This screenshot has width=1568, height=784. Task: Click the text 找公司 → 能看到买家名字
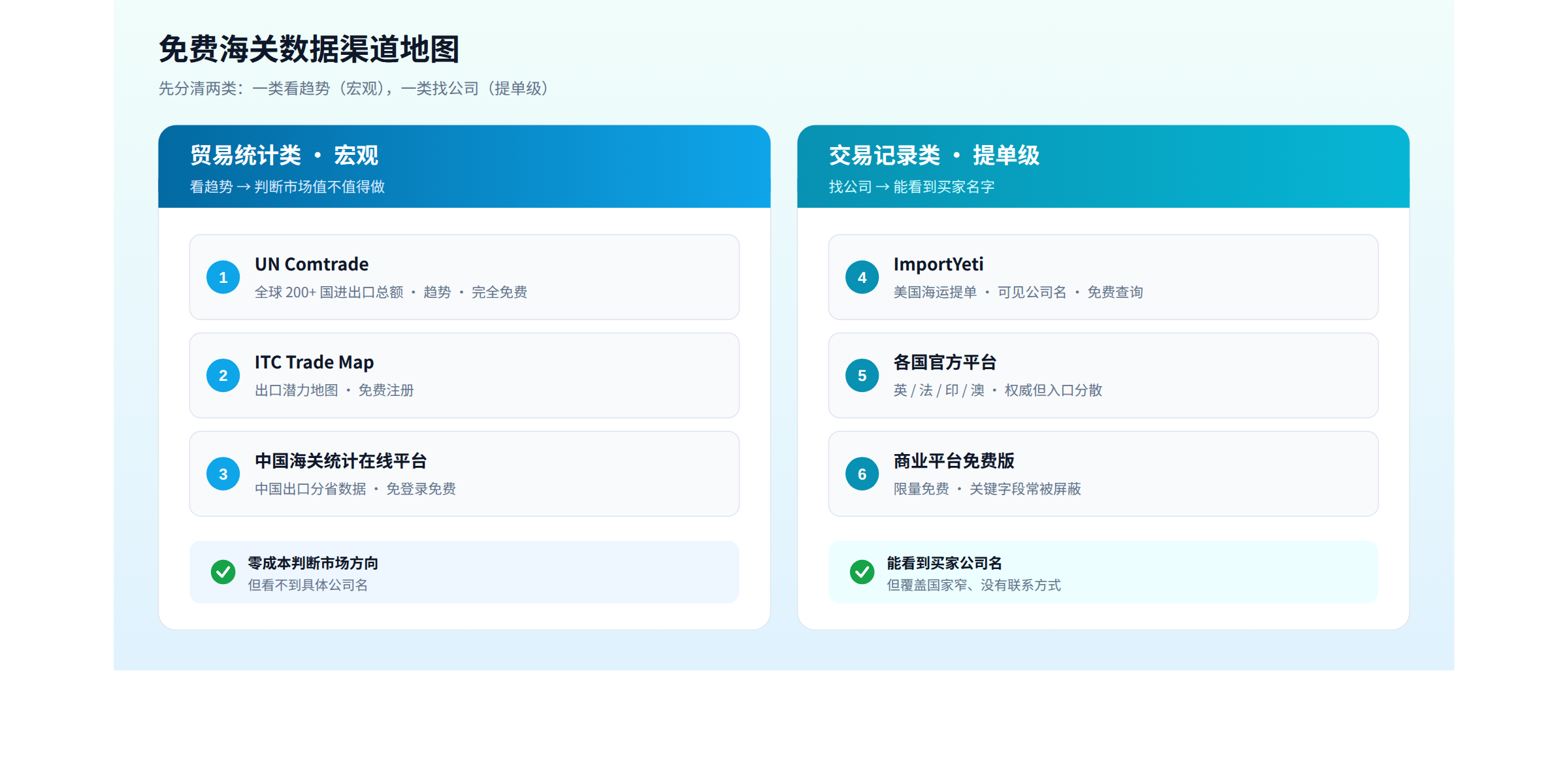911,187
